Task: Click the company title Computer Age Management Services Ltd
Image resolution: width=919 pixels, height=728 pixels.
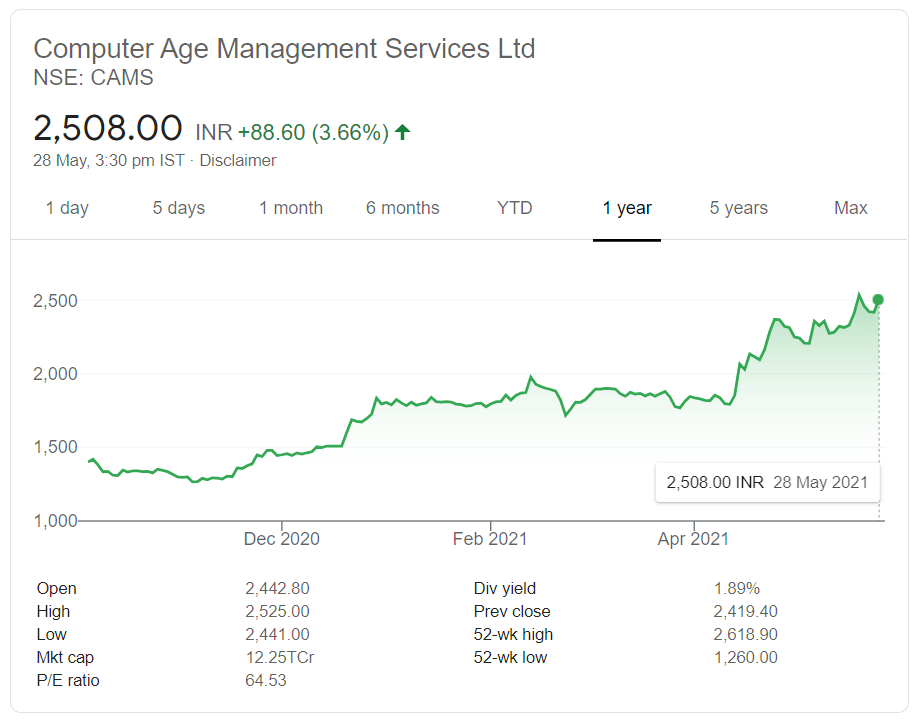Action: (x=284, y=49)
